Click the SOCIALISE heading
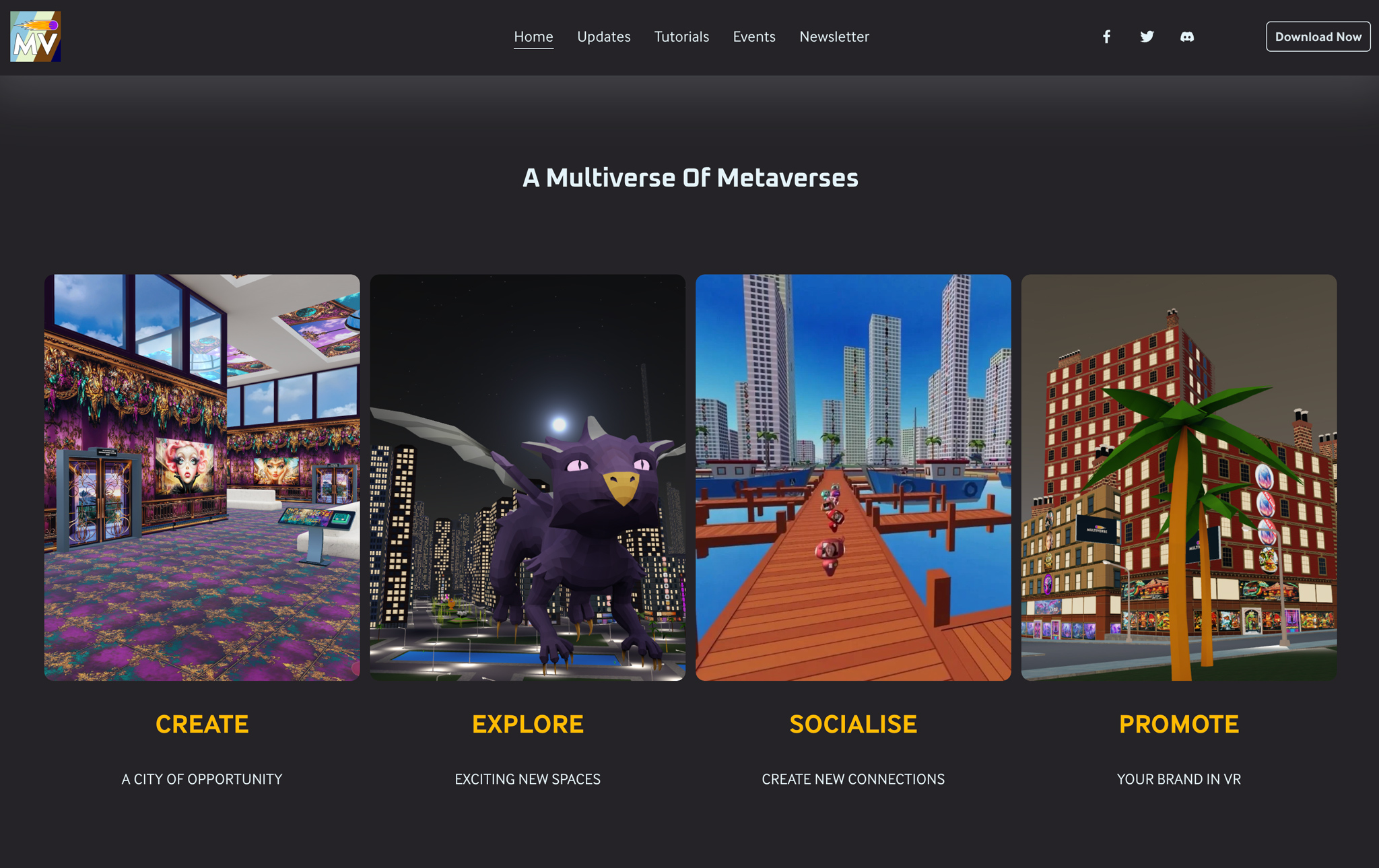Screen dimensions: 1379x868 [x=853, y=725]
